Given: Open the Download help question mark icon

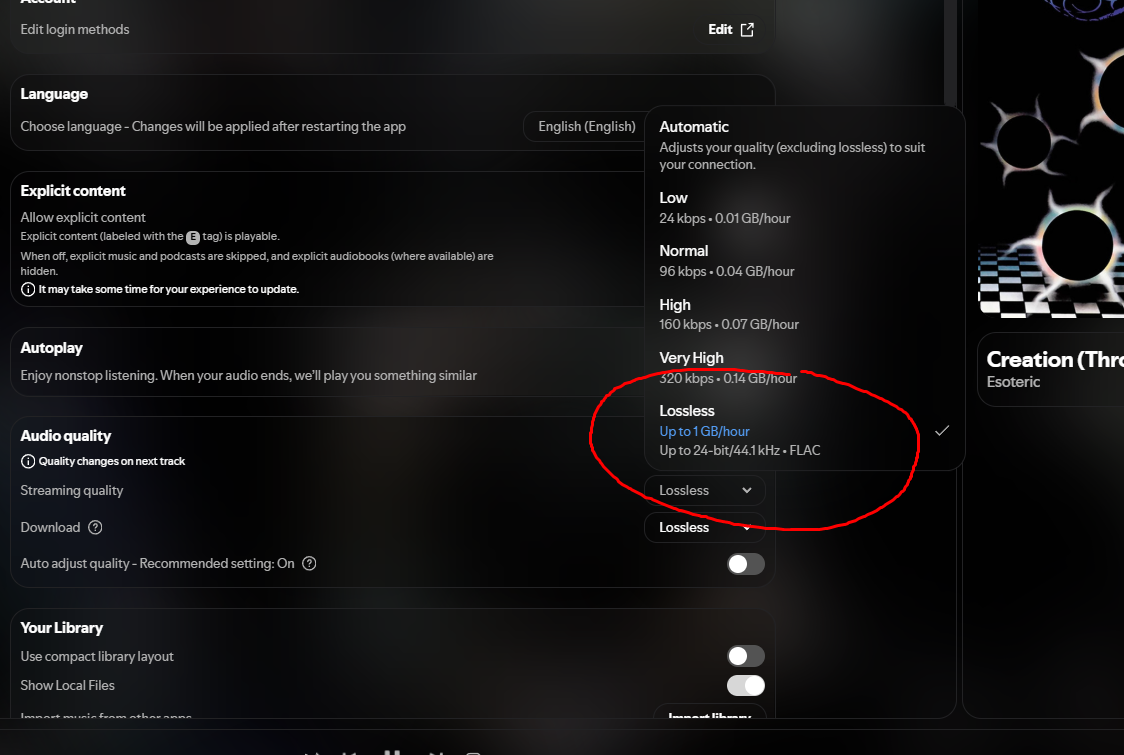Looking at the screenshot, I should (95, 528).
